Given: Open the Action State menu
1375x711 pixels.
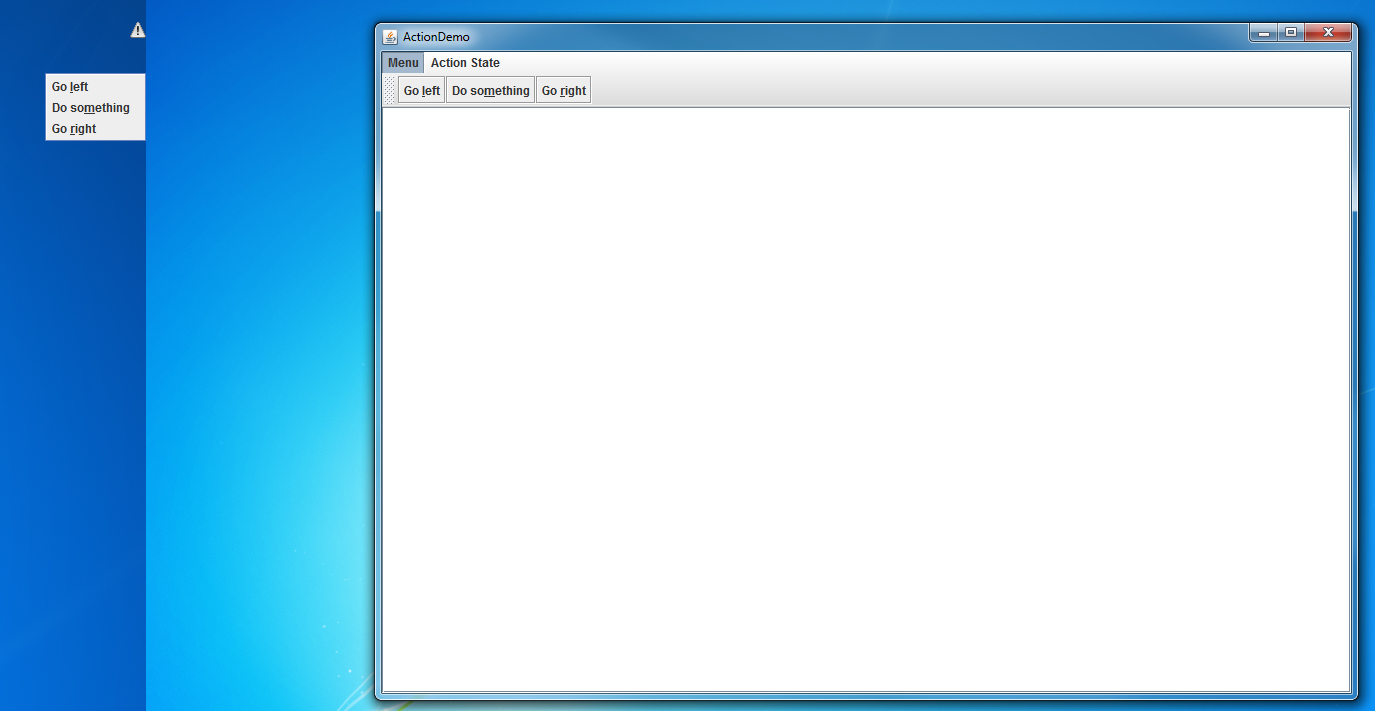Looking at the screenshot, I should point(465,63).
